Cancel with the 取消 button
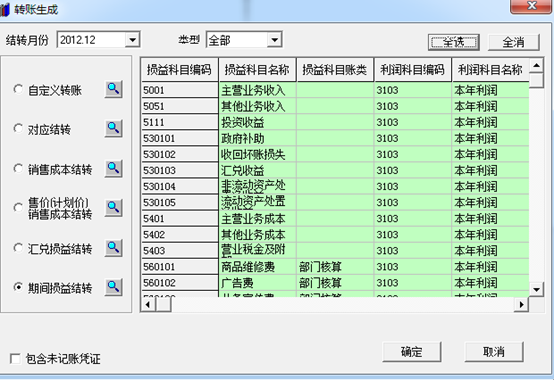Screen dimensions: 555x381 pos(494,352)
